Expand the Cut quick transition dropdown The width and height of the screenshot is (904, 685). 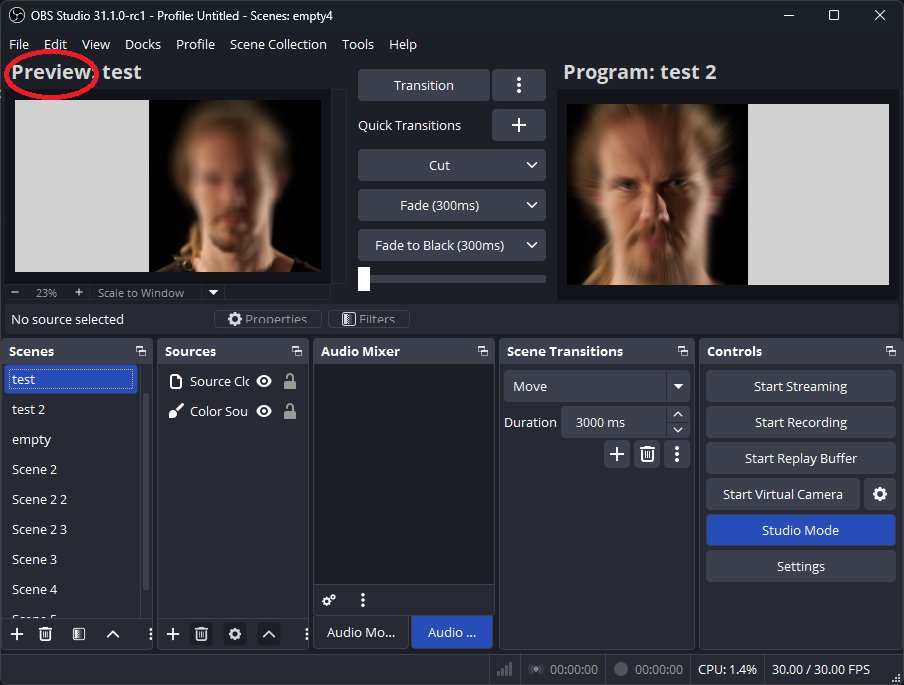[x=532, y=165]
